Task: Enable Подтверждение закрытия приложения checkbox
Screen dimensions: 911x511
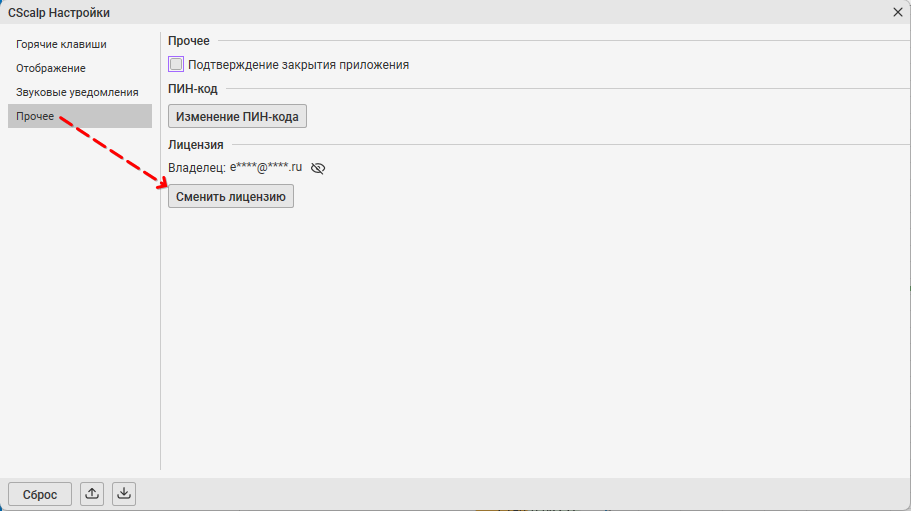Action: 176,64
